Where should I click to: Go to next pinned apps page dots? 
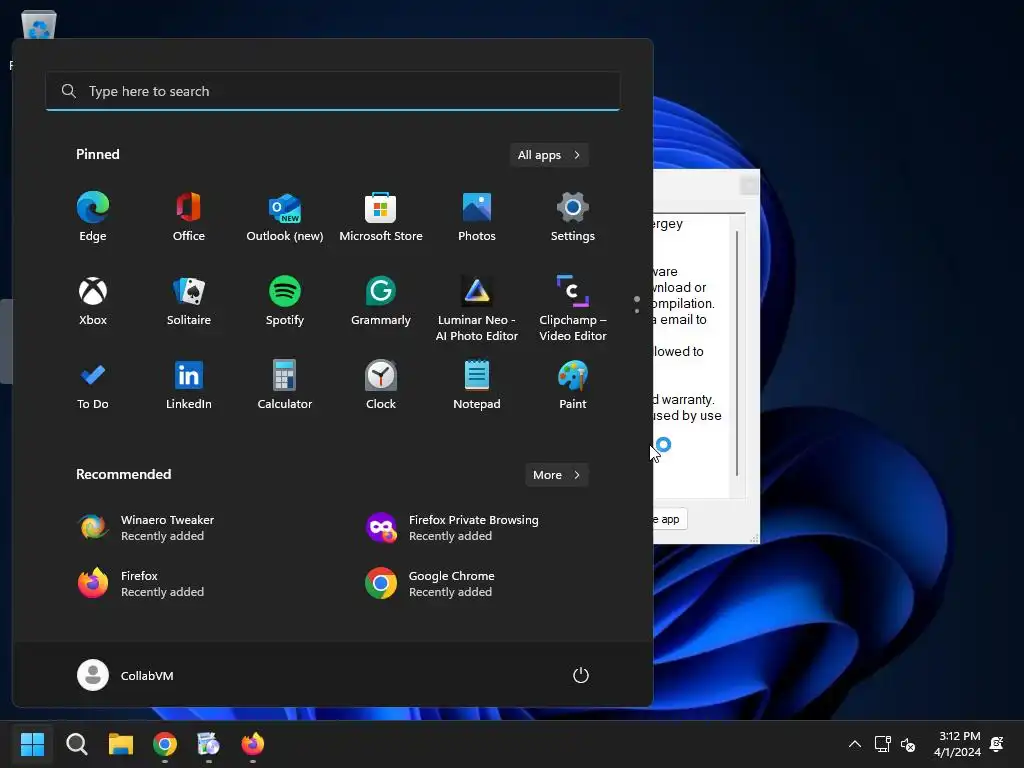(x=637, y=305)
